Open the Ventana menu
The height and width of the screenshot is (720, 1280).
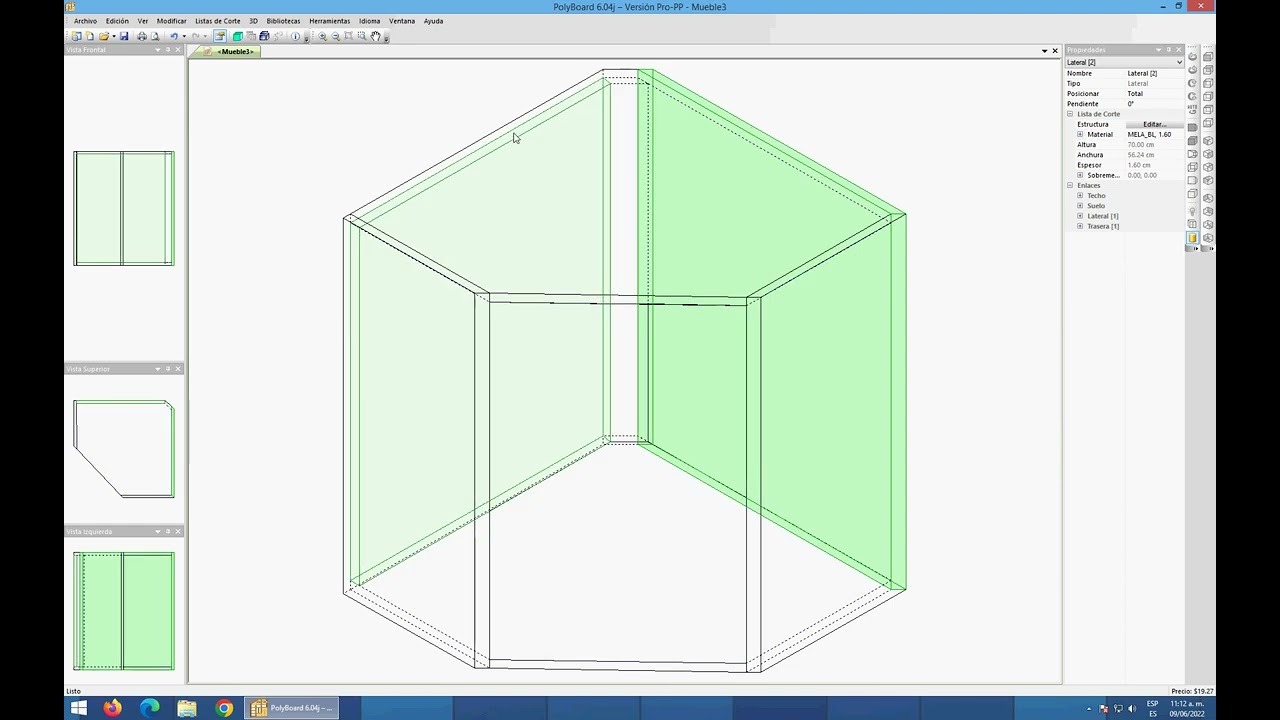tap(402, 21)
